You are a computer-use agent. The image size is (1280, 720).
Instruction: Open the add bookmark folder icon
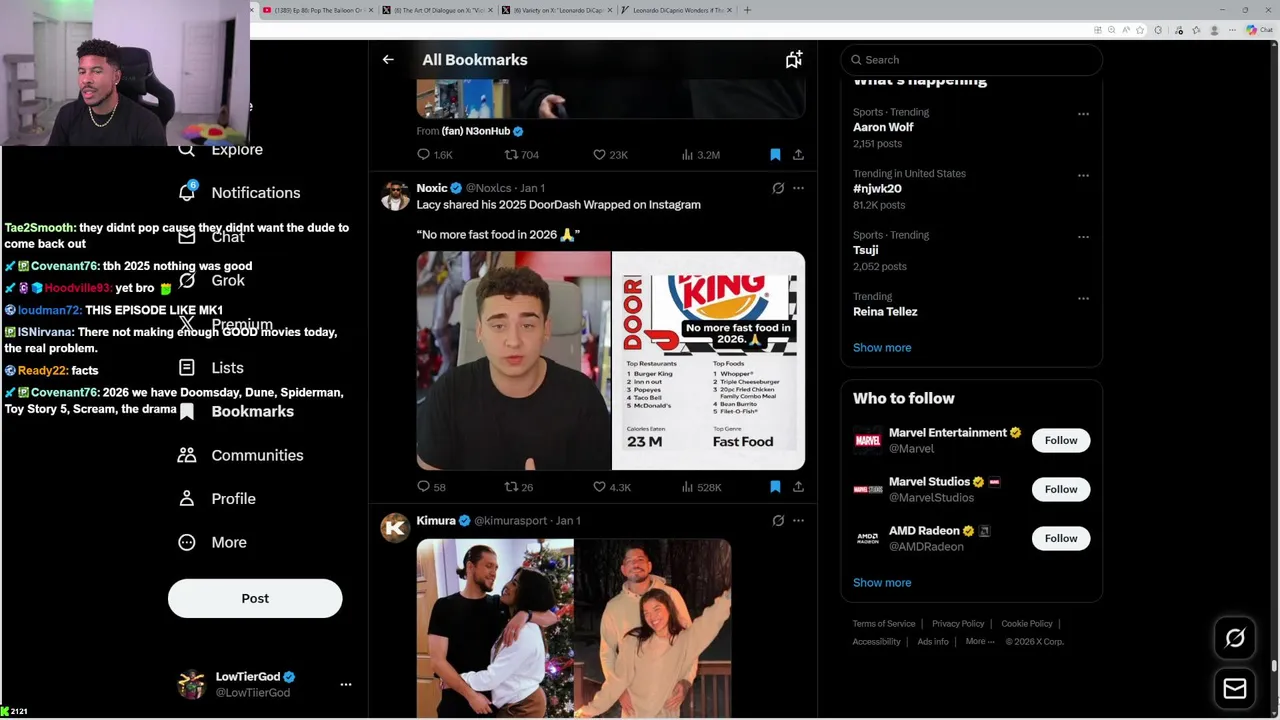click(x=793, y=60)
